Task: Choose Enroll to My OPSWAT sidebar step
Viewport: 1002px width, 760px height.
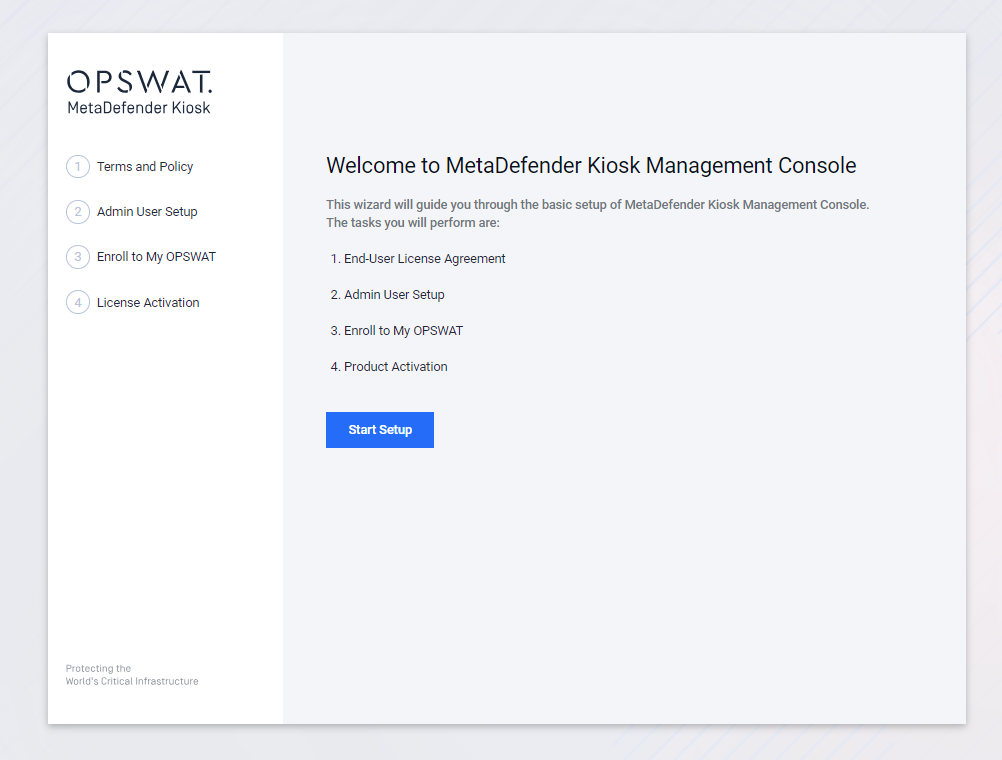Action: click(x=157, y=257)
